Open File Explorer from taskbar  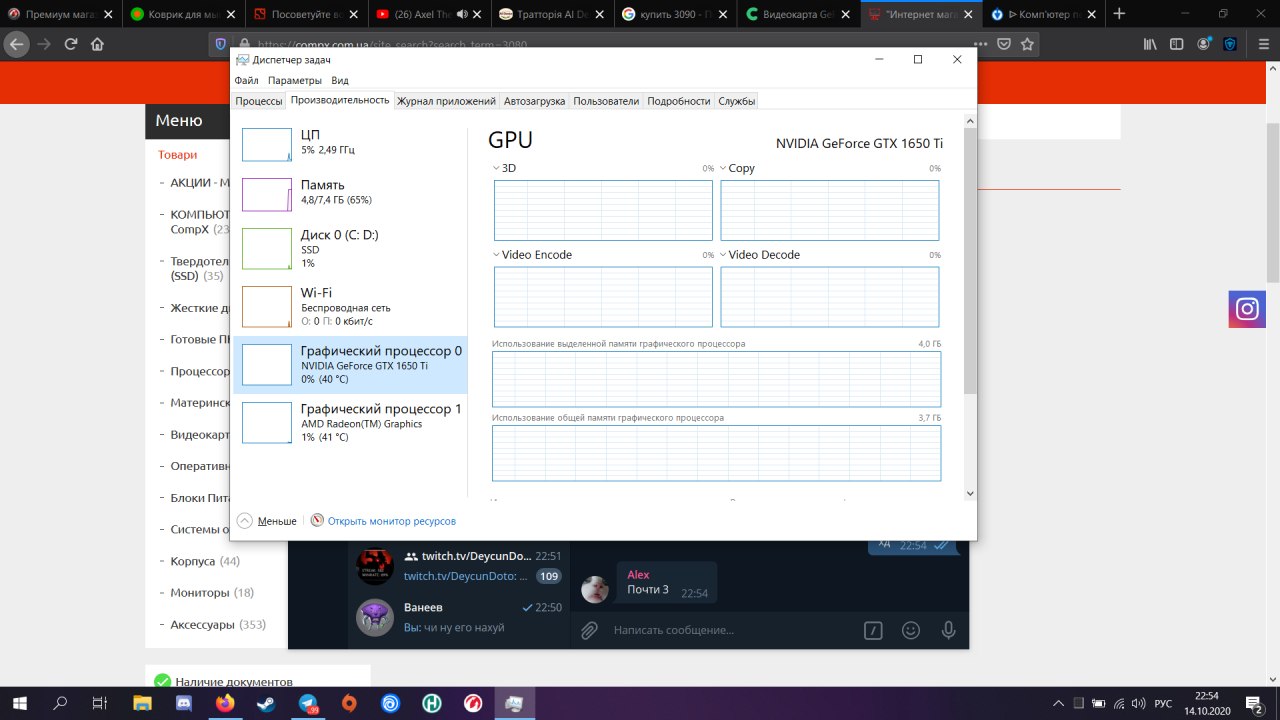[x=142, y=703]
